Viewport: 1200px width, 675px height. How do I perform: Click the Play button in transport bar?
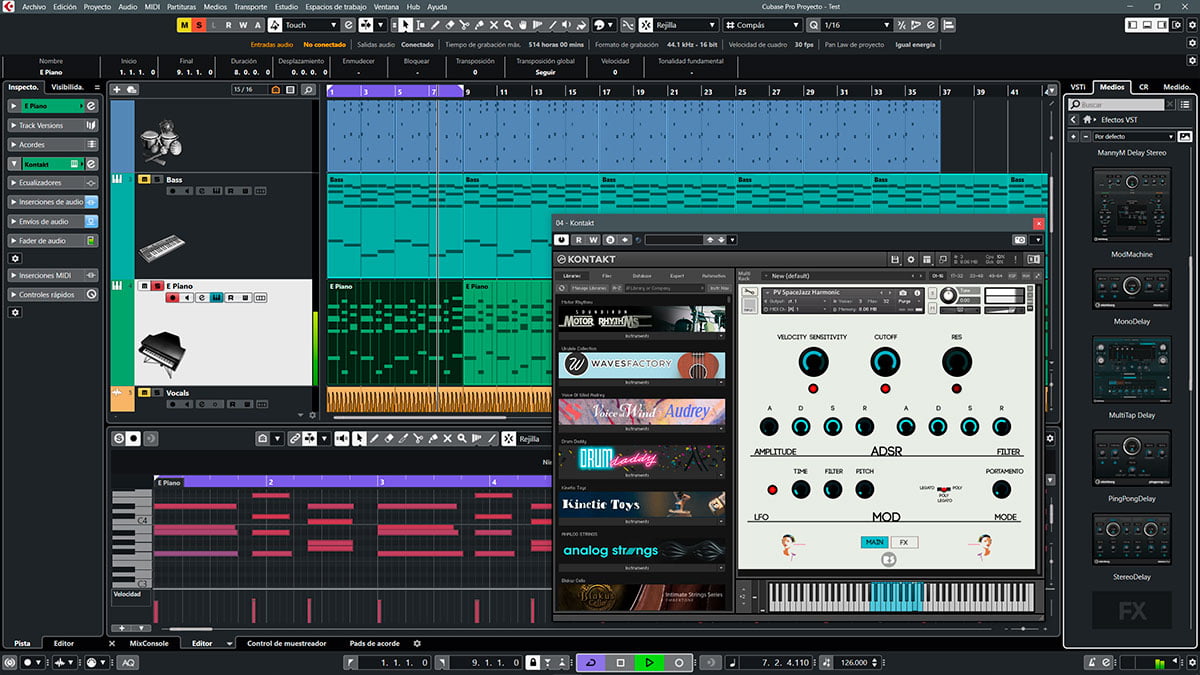[649, 662]
